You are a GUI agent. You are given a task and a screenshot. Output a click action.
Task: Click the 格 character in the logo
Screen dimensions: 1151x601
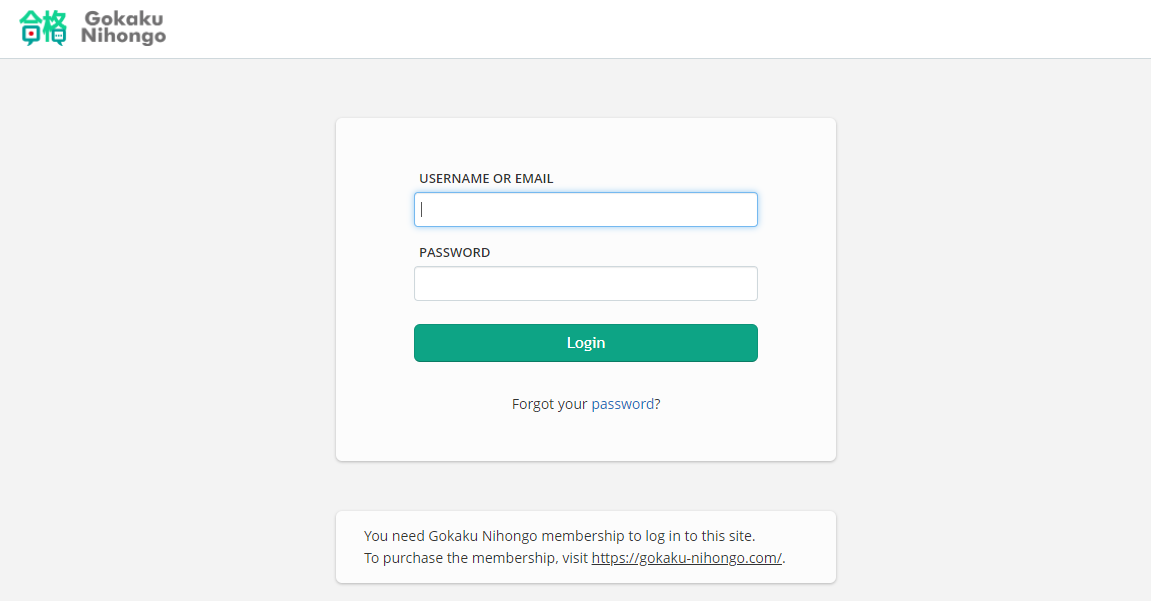click(55, 28)
